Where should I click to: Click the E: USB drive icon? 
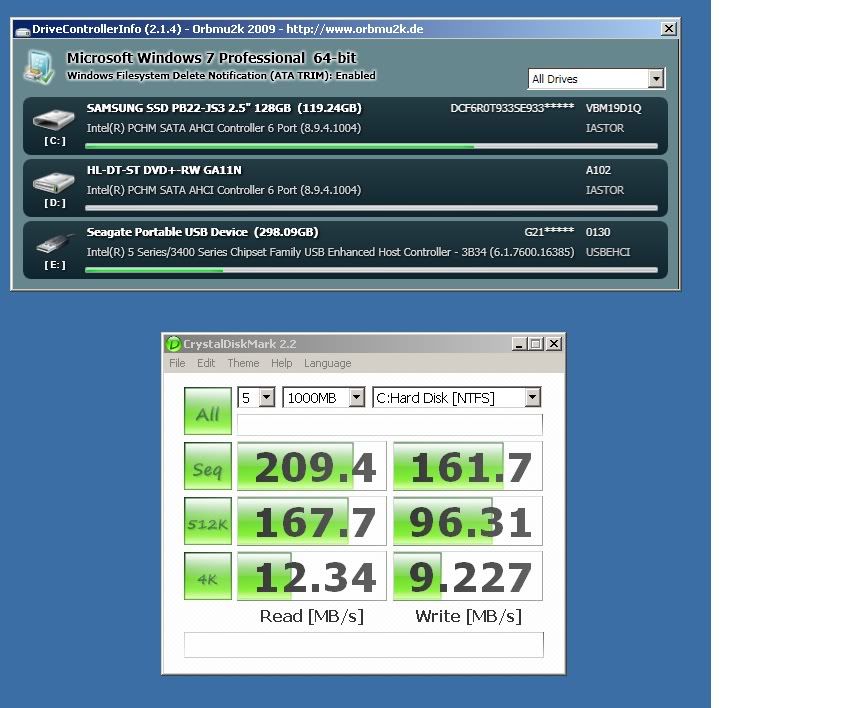click(55, 244)
